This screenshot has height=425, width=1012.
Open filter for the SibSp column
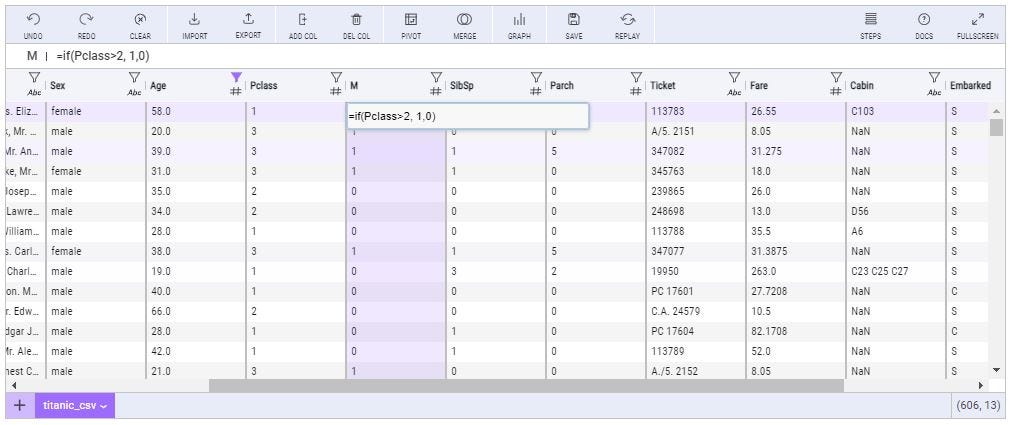click(x=536, y=78)
